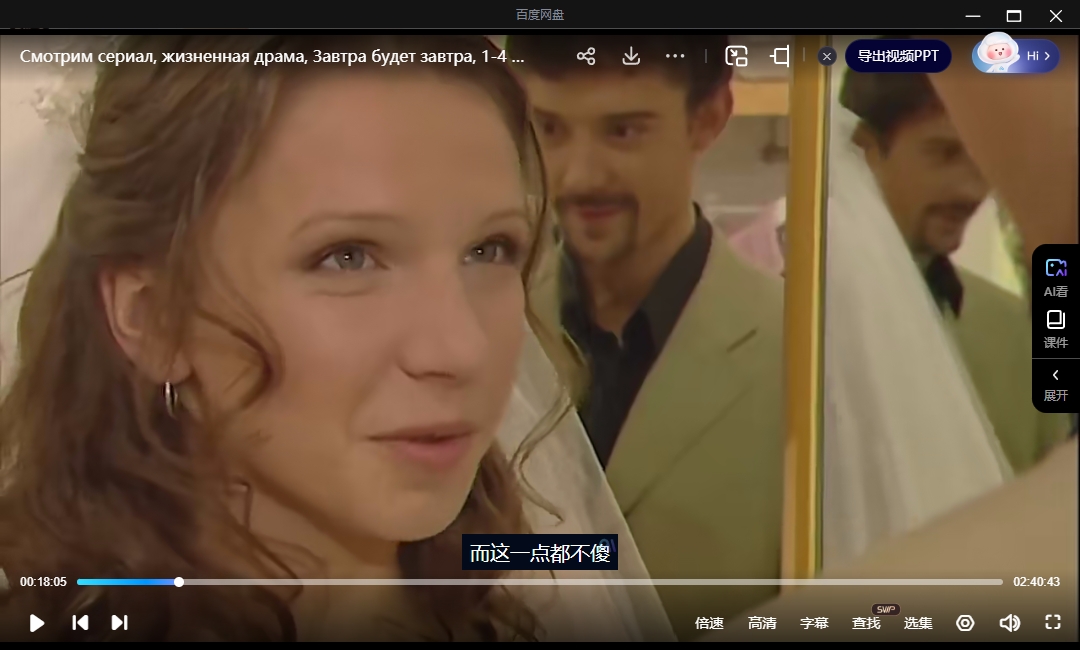Screen dimensions: 1080x650
Task: Open the three-dot more options menu
Action: click(675, 56)
